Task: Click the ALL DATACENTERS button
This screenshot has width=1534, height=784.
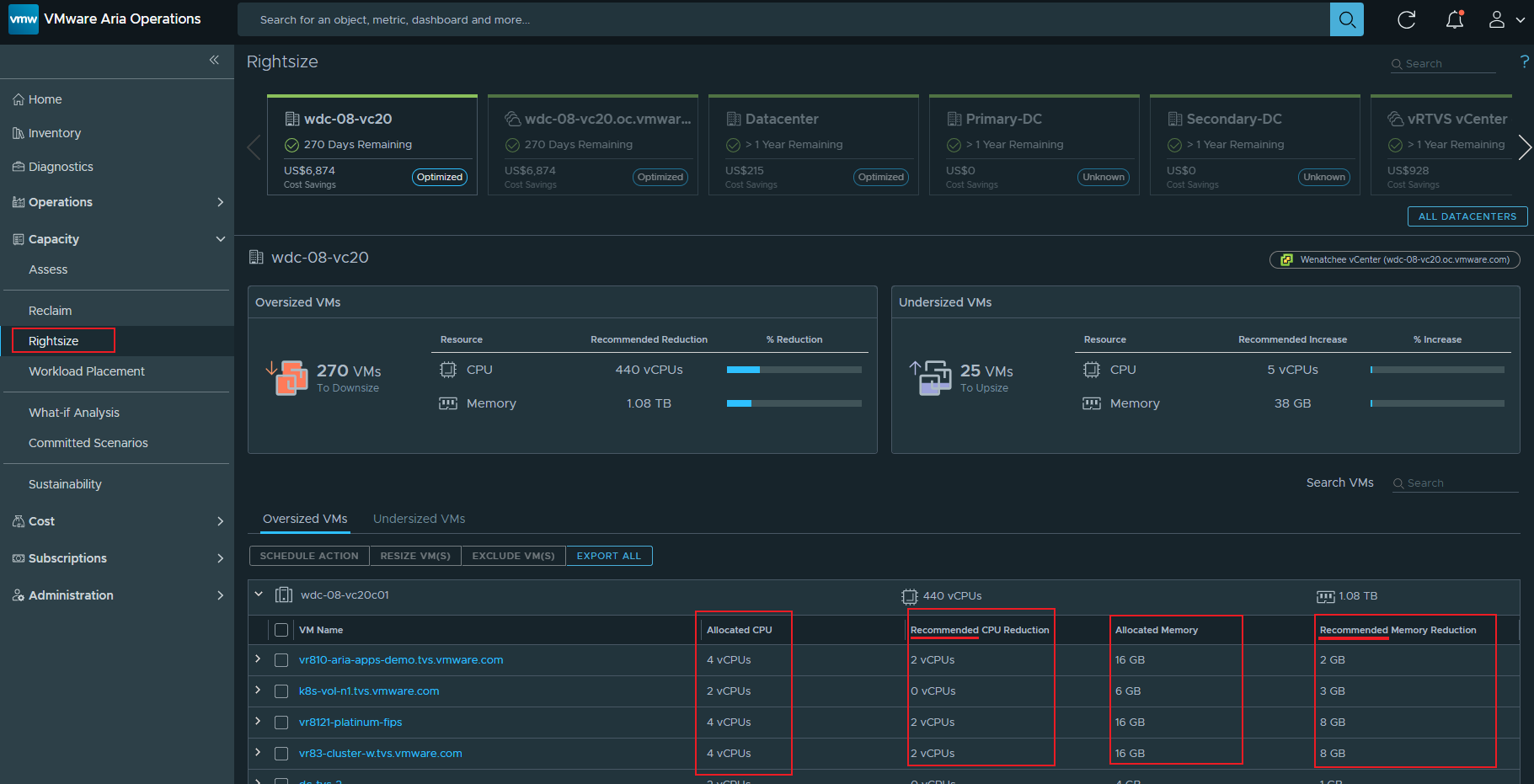Action: (x=1467, y=216)
